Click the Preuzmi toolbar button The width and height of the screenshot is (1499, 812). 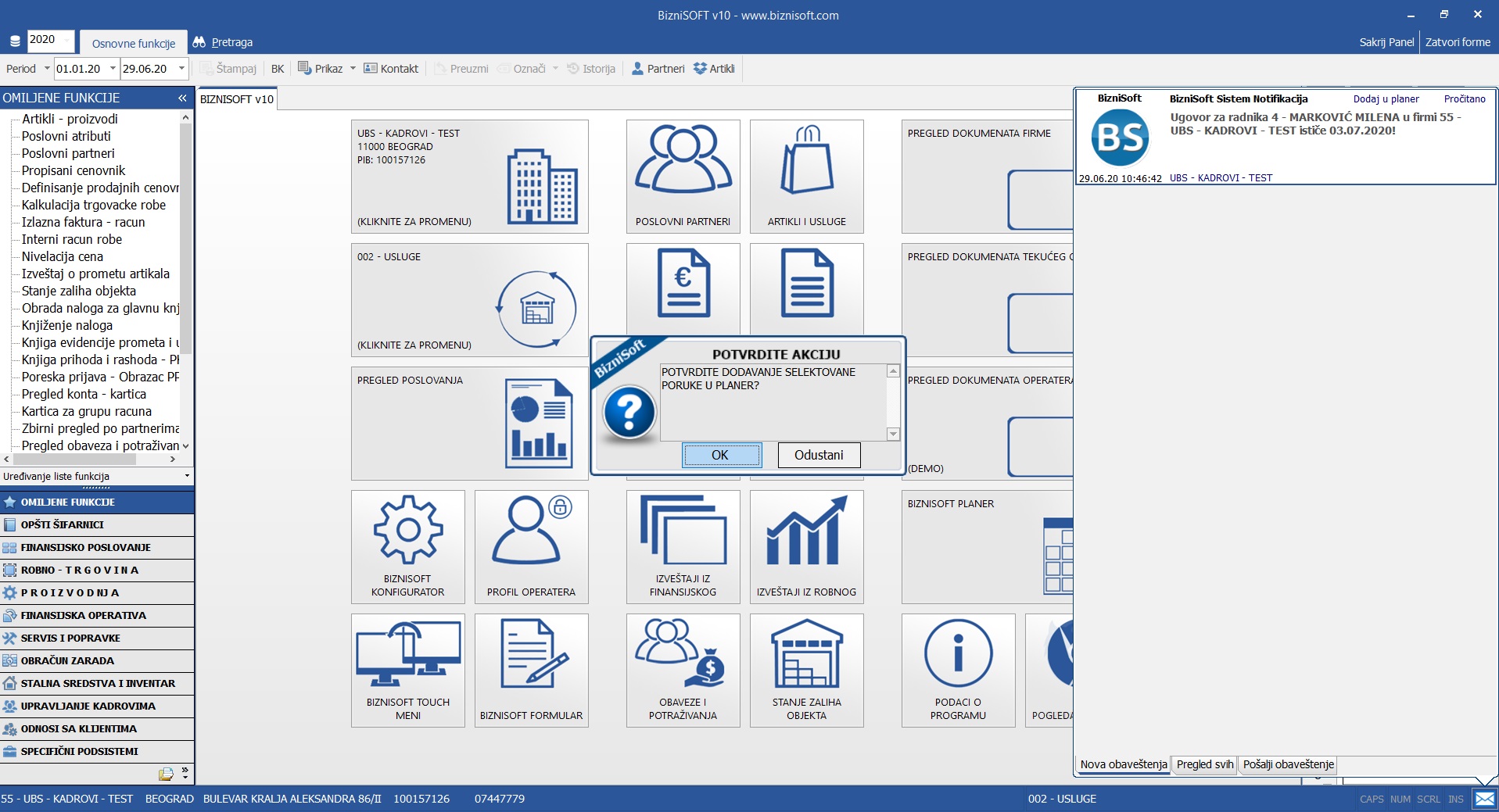461,69
